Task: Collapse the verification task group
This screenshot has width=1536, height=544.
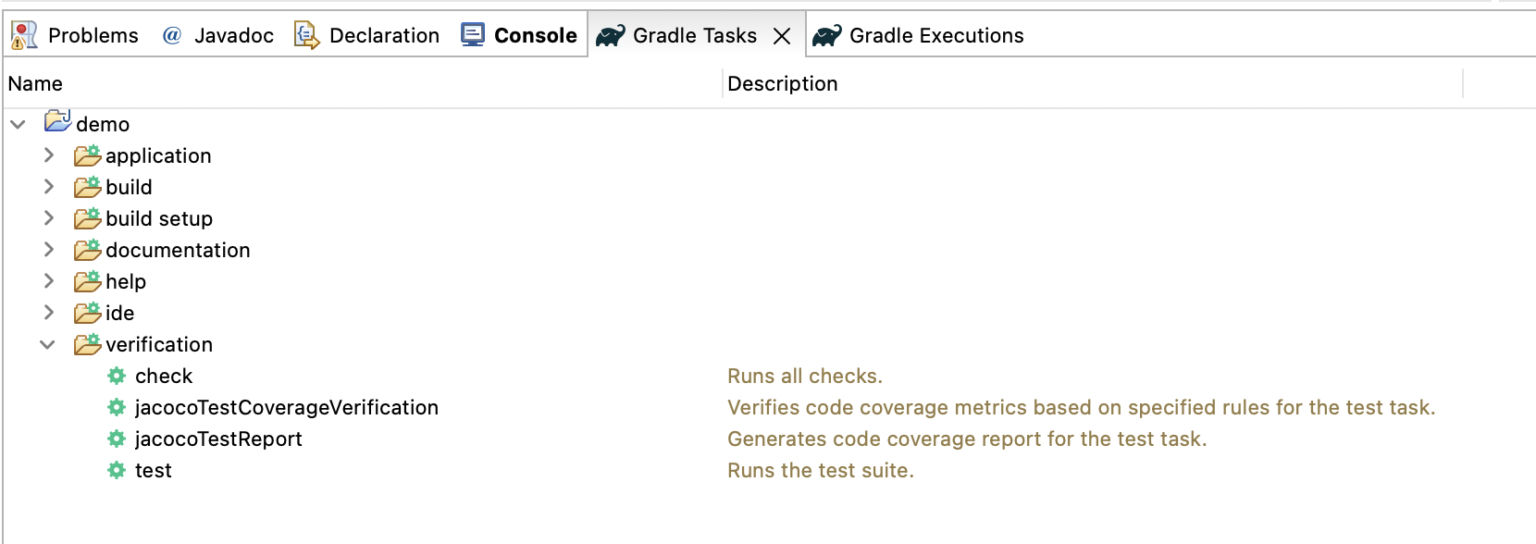Action: point(48,344)
